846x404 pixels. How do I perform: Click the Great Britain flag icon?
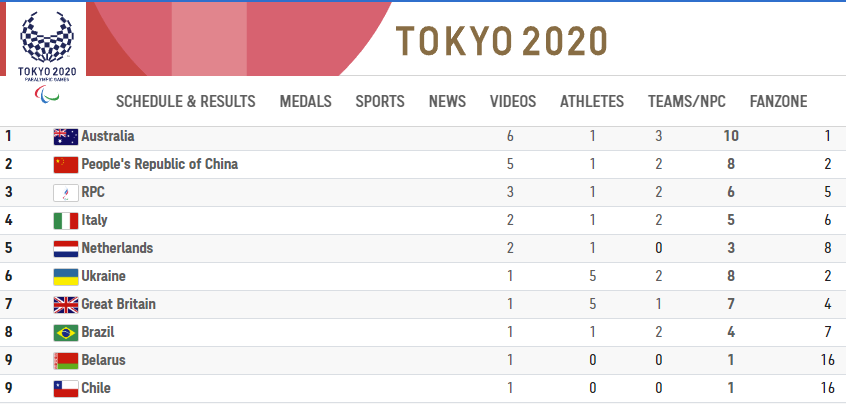(66, 305)
